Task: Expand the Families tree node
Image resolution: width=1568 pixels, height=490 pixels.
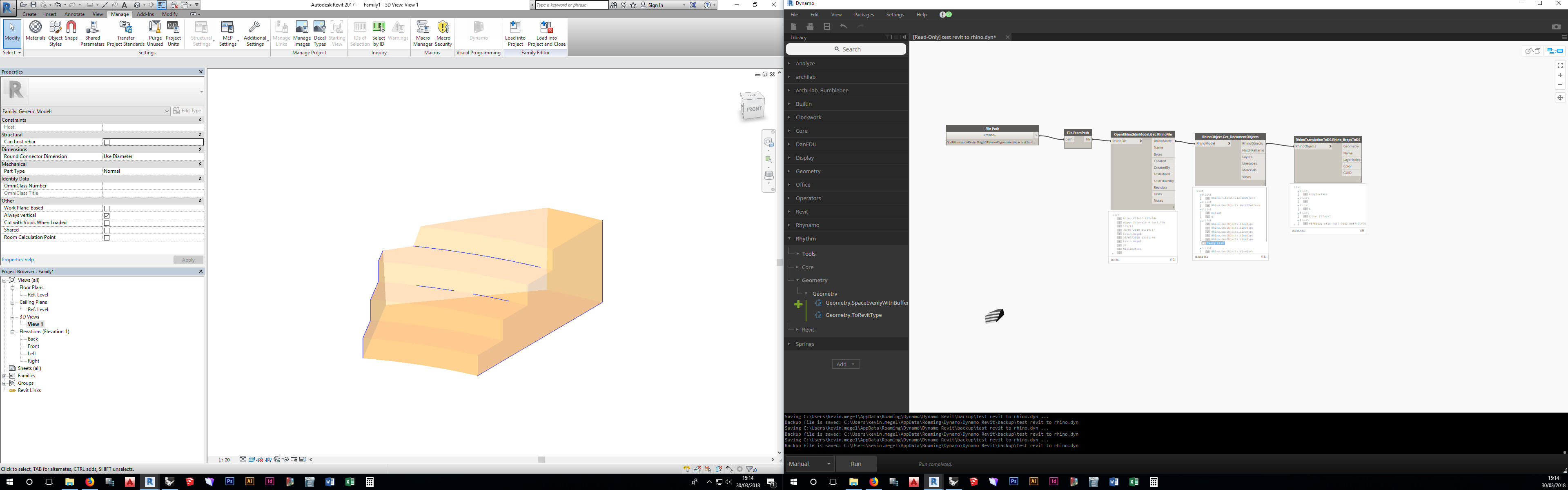Action: coord(5,376)
